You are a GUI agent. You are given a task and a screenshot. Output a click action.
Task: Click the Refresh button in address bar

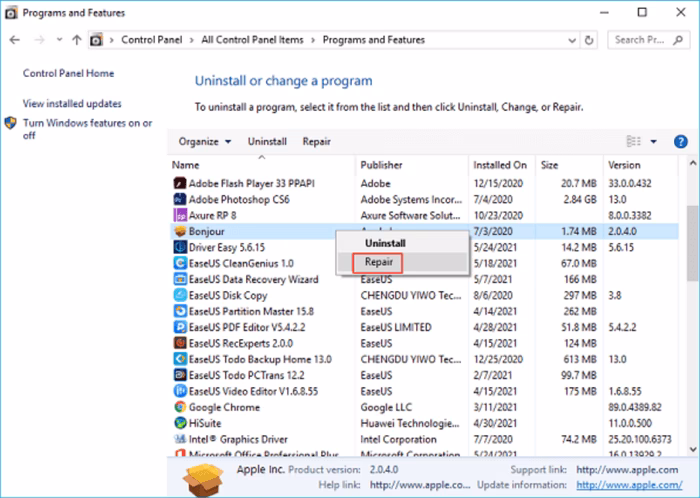click(589, 40)
